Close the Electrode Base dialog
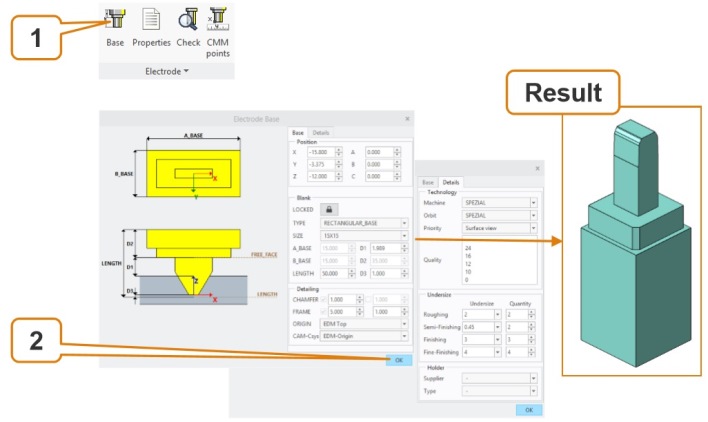 click(407, 118)
